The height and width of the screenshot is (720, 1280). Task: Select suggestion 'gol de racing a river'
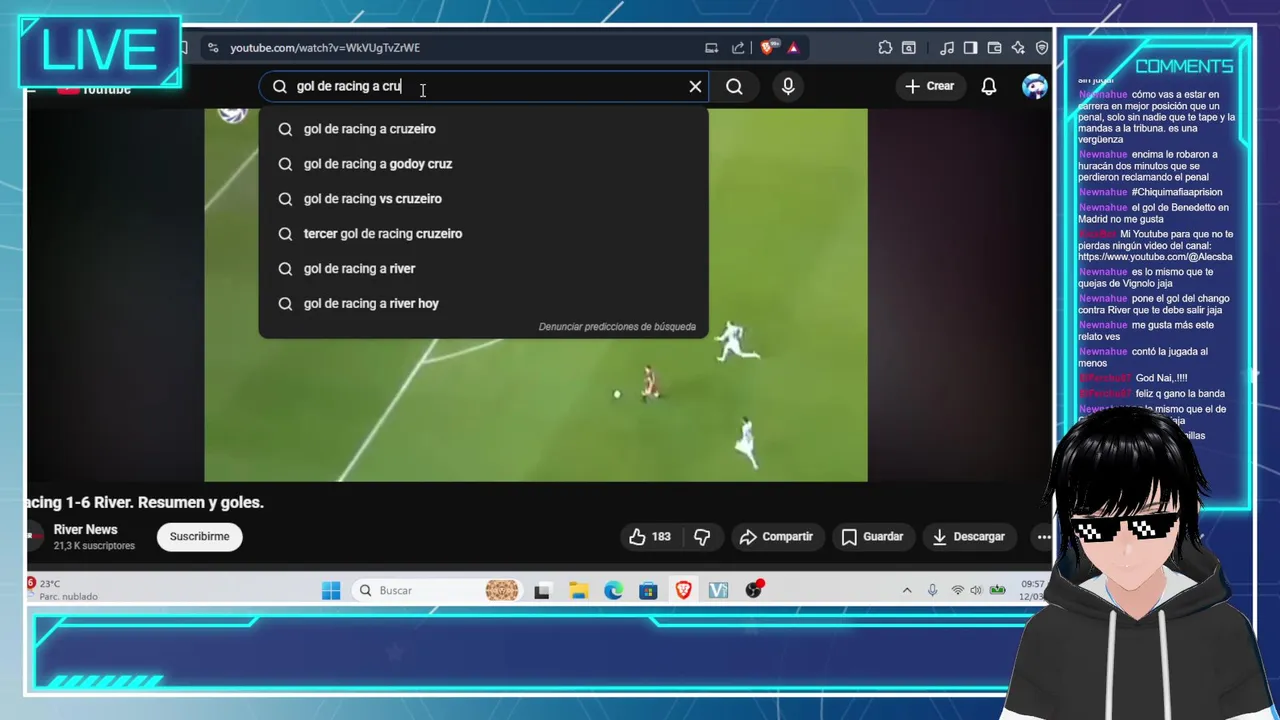pos(483,269)
